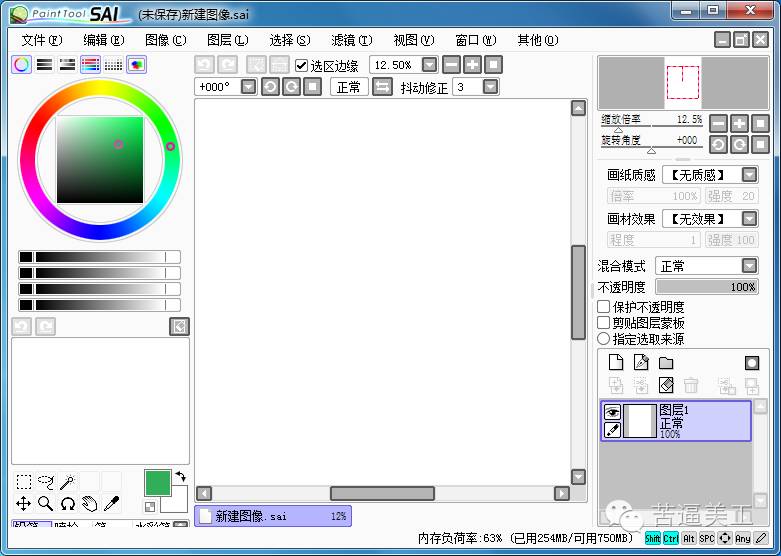Click the 正常 button in the toolbar
The height and width of the screenshot is (556, 781).
click(x=349, y=87)
